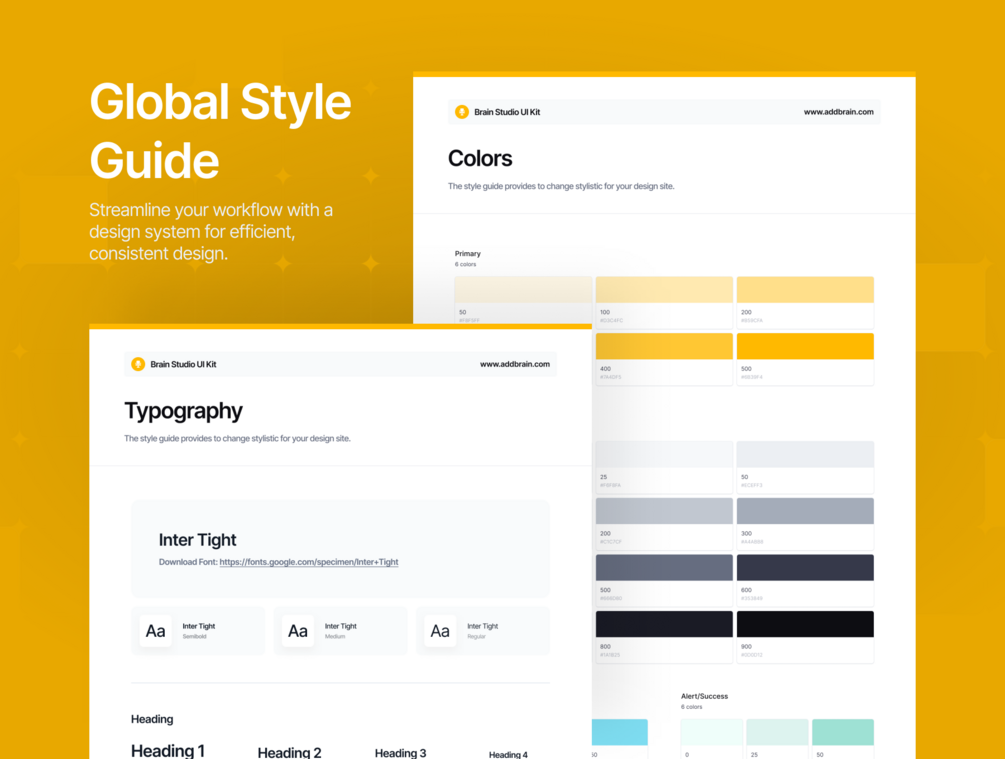This screenshot has width=1005, height=759.
Task: Click the 'Heading 4' sample text
Action: 508,755
